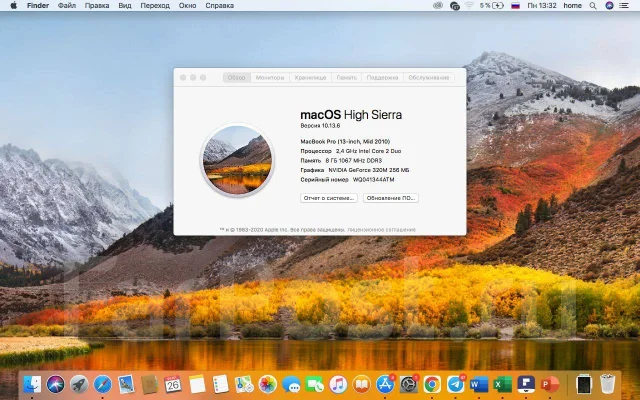Image resolution: width=640 pixels, height=400 pixels.
Task: Open Telegram from the Dock
Action: tap(456, 384)
